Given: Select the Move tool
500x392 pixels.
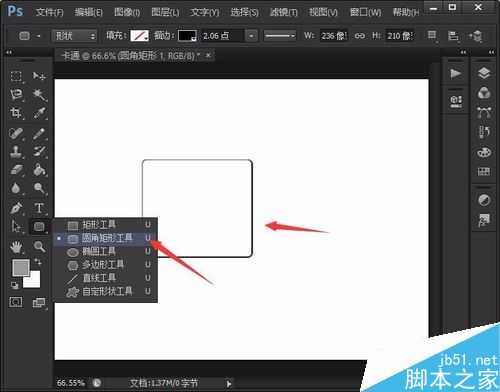Looking at the screenshot, I should point(39,76).
